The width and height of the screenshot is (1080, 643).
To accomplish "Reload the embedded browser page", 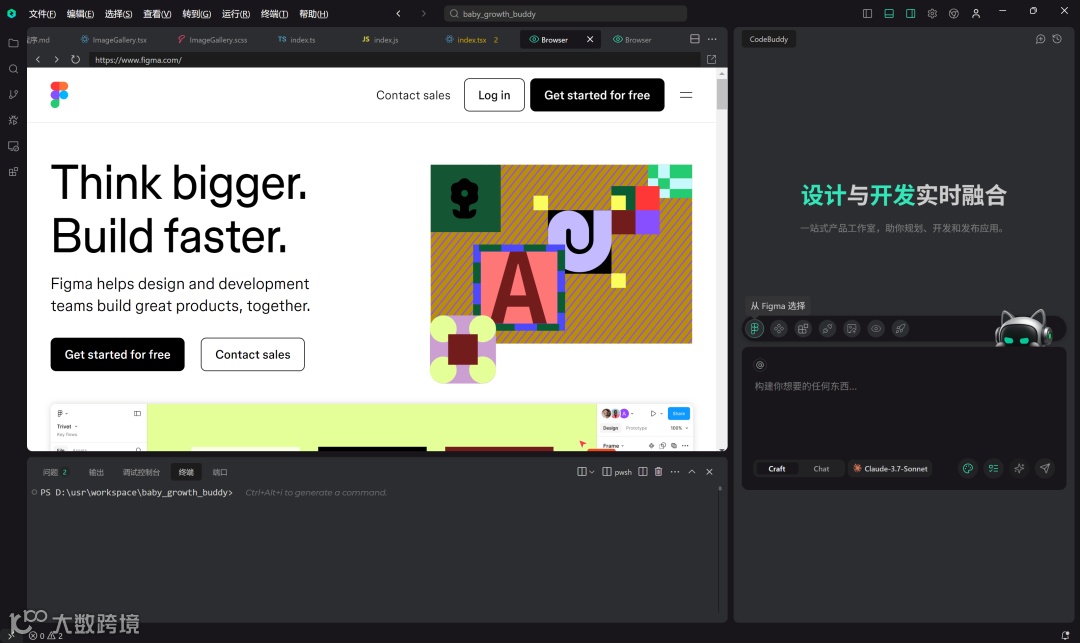I will click(76, 59).
